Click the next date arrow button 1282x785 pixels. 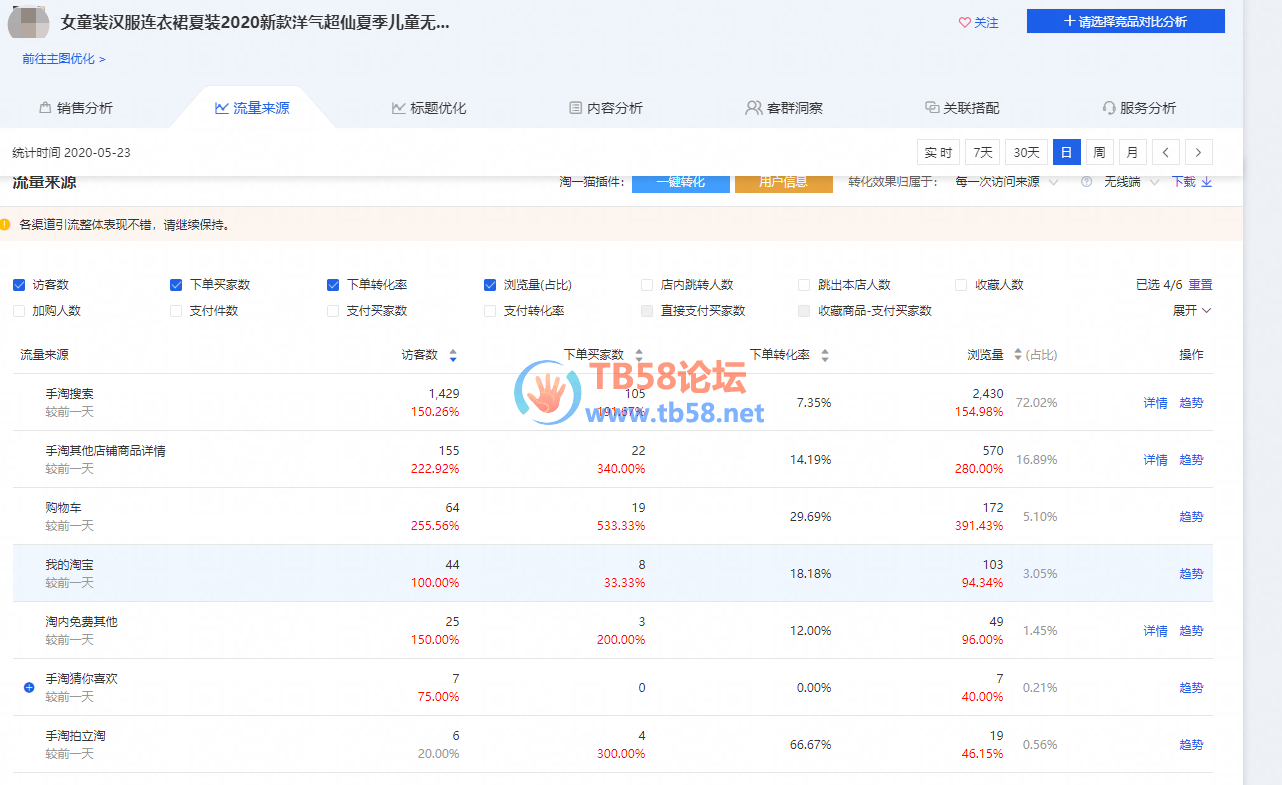(1199, 152)
